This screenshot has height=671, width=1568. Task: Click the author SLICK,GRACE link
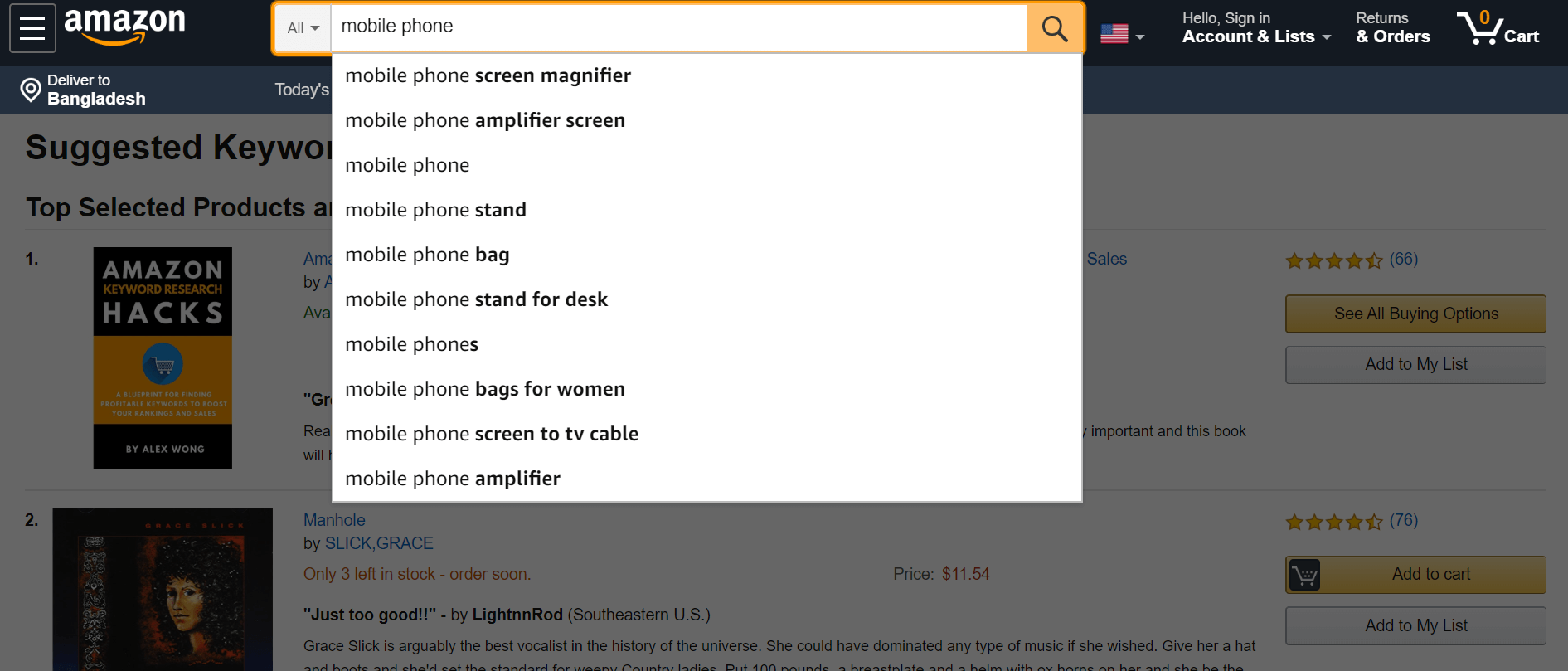click(380, 542)
